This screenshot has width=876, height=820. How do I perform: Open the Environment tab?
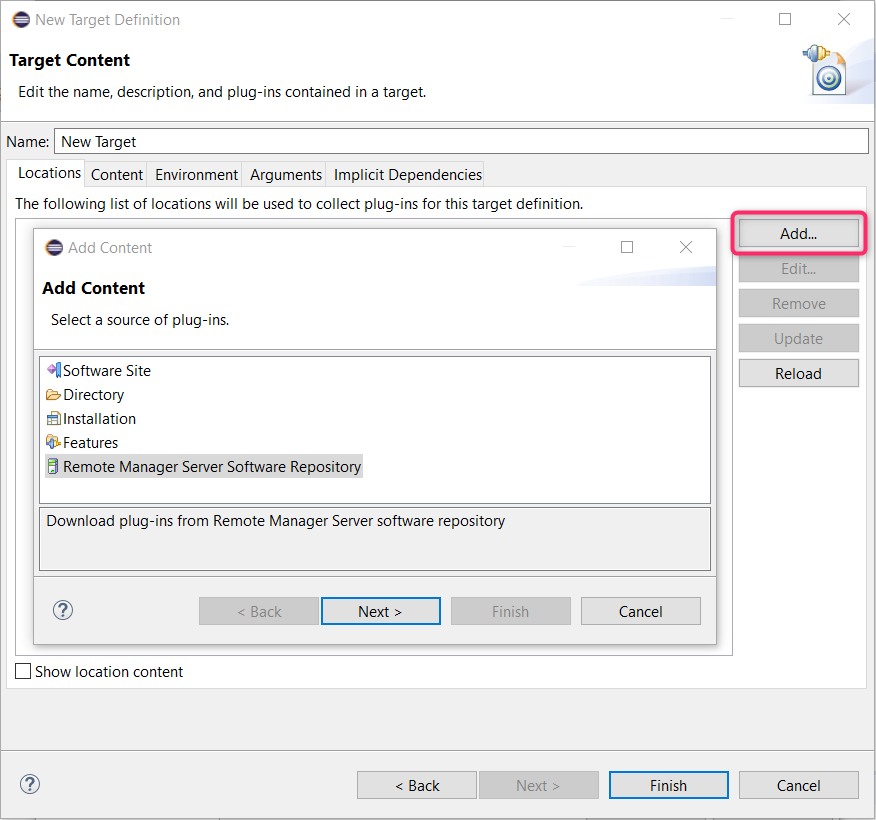196,174
